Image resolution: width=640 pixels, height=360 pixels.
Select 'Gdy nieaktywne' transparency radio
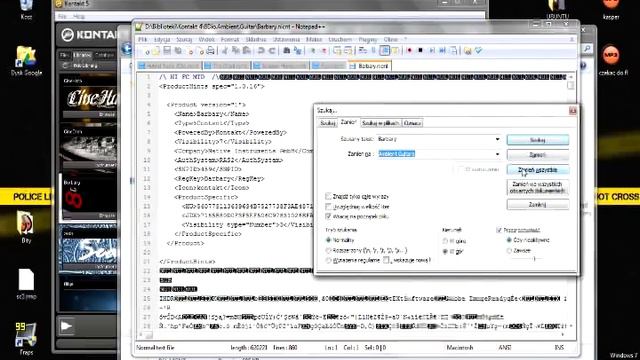[509, 240]
